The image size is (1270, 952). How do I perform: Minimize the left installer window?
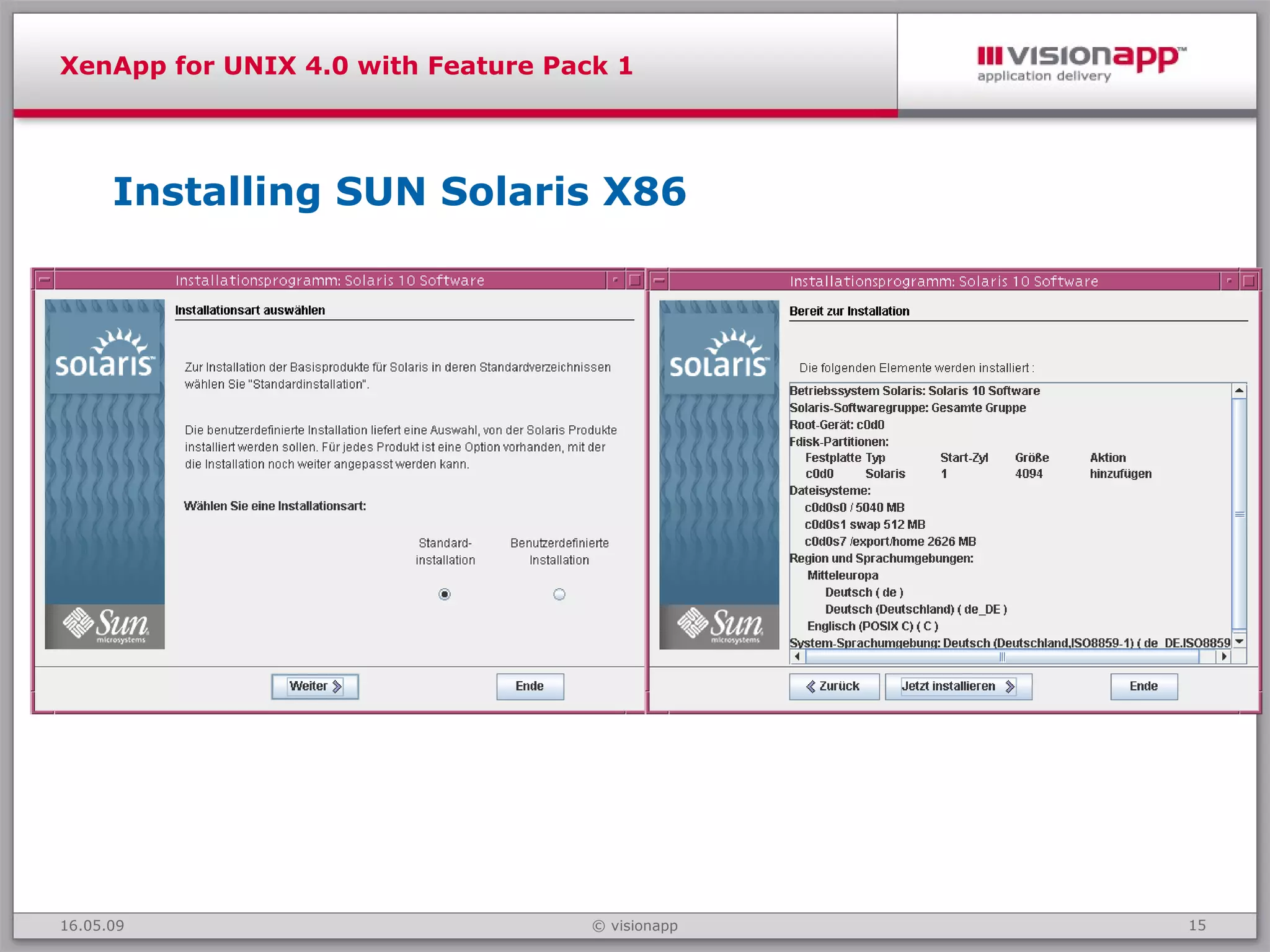coord(615,280)
